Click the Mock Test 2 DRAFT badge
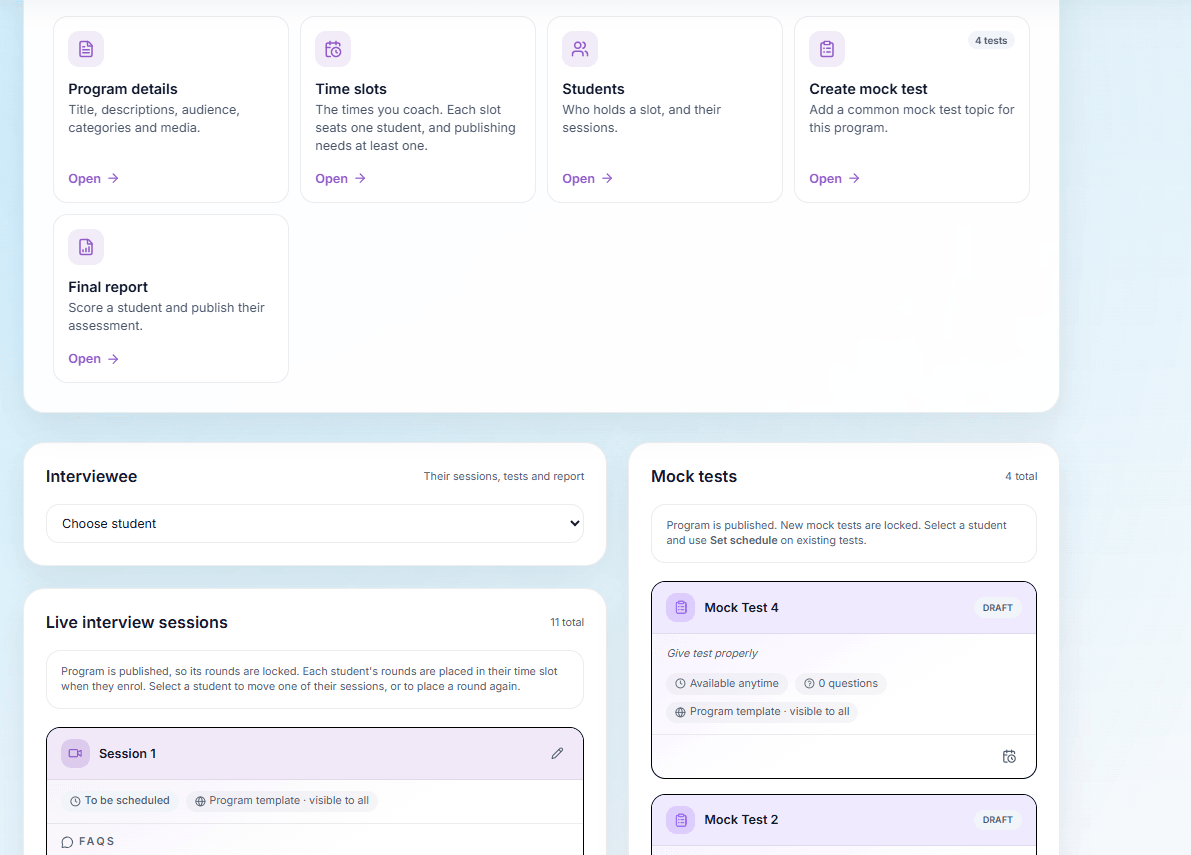 click(x=997, y=820)
